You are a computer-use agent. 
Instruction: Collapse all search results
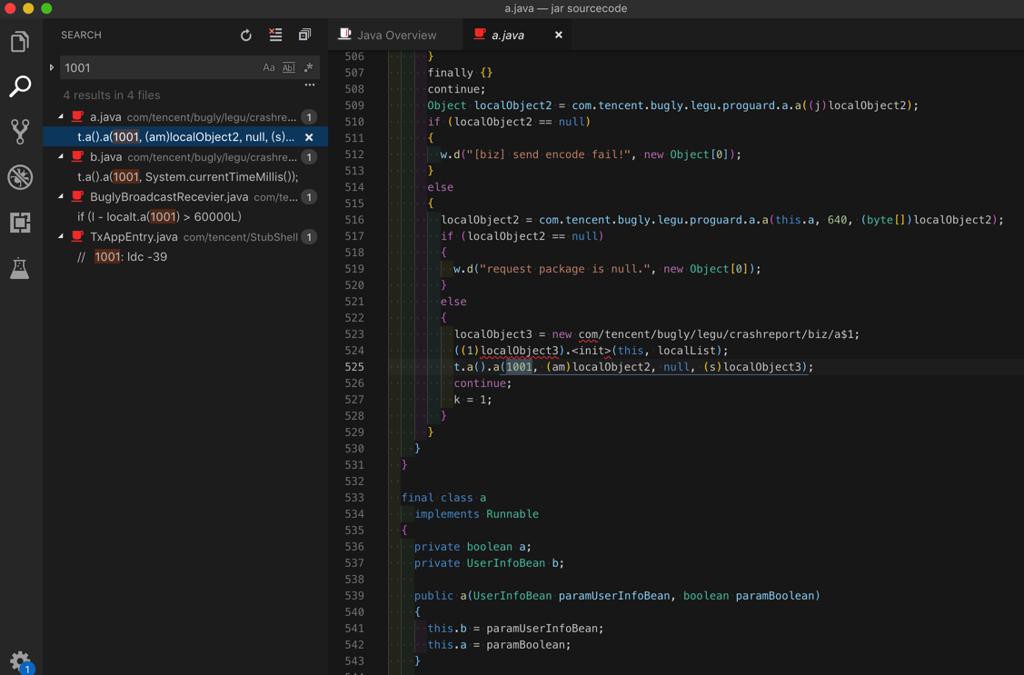[x=304, y=35]
